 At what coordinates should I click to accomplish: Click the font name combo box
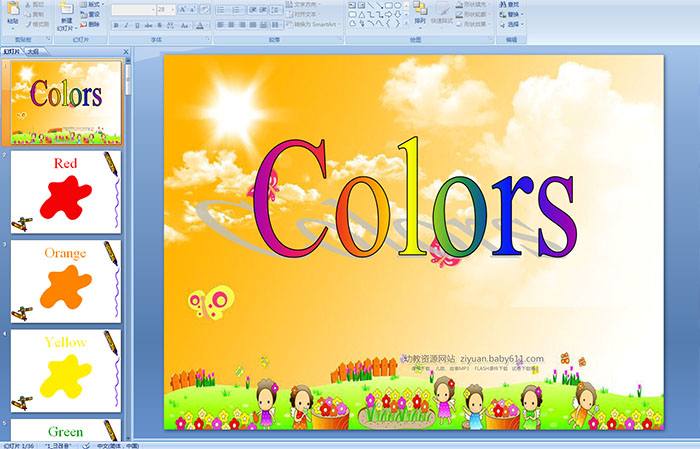click(x=133, y=9)
